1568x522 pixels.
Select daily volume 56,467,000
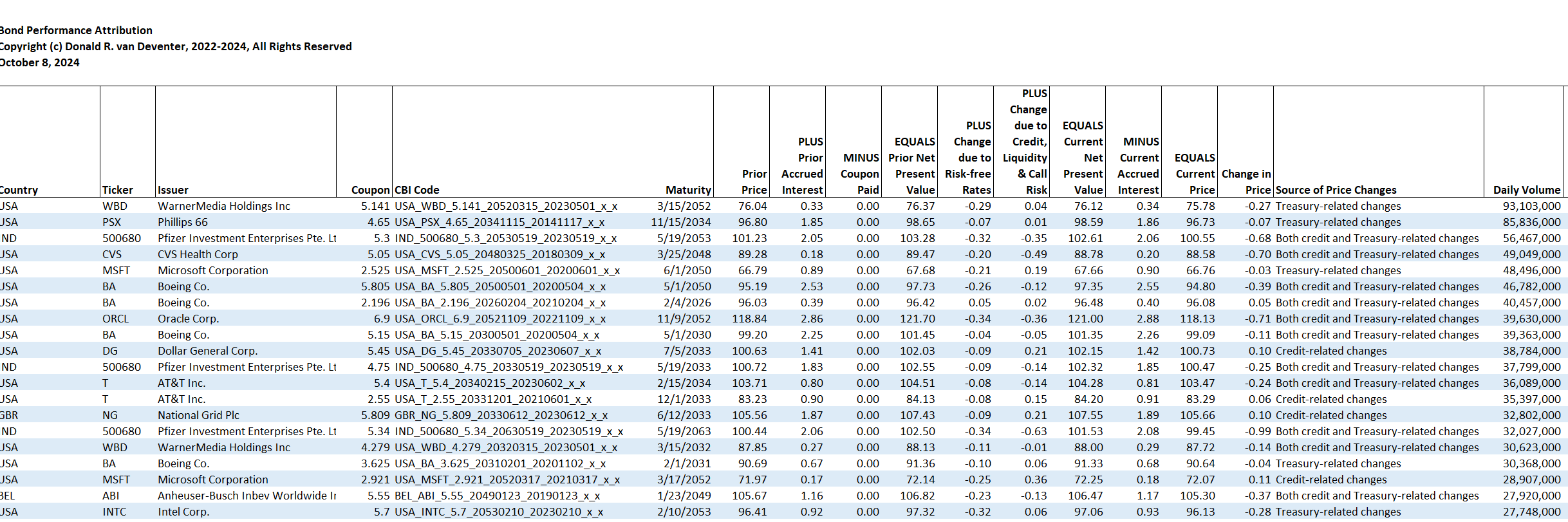(x=1532, y=238)
